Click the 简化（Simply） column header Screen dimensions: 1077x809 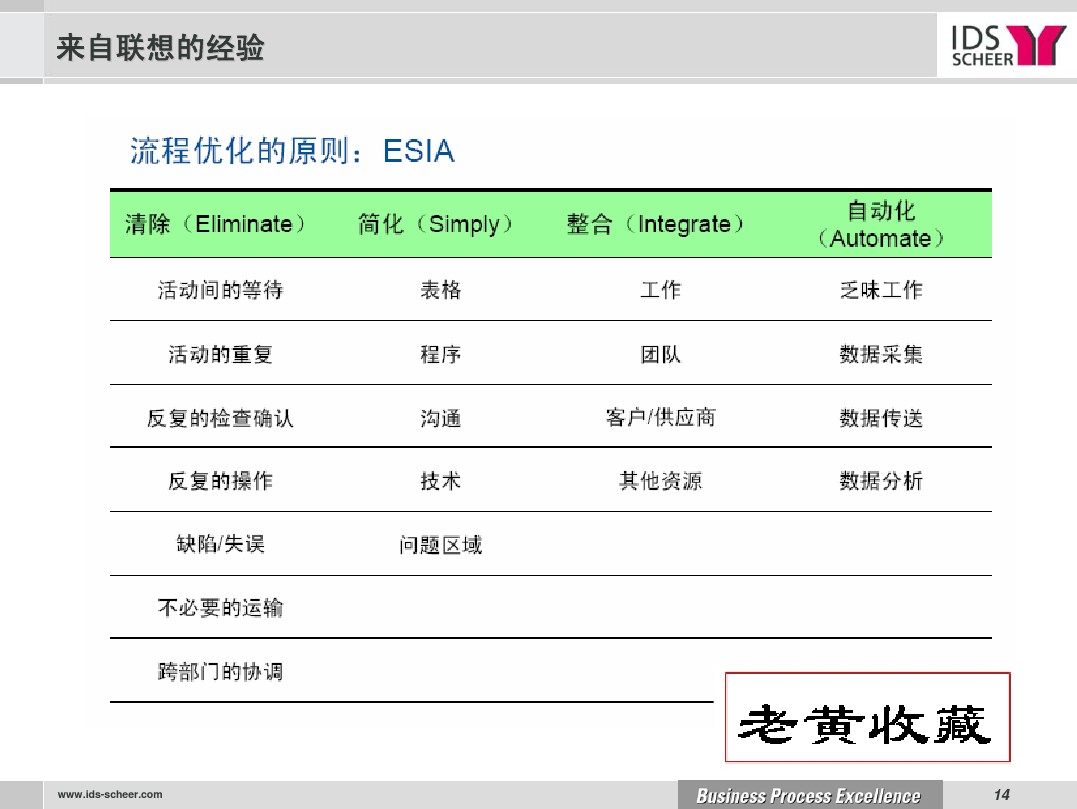[x=435, y=224]
